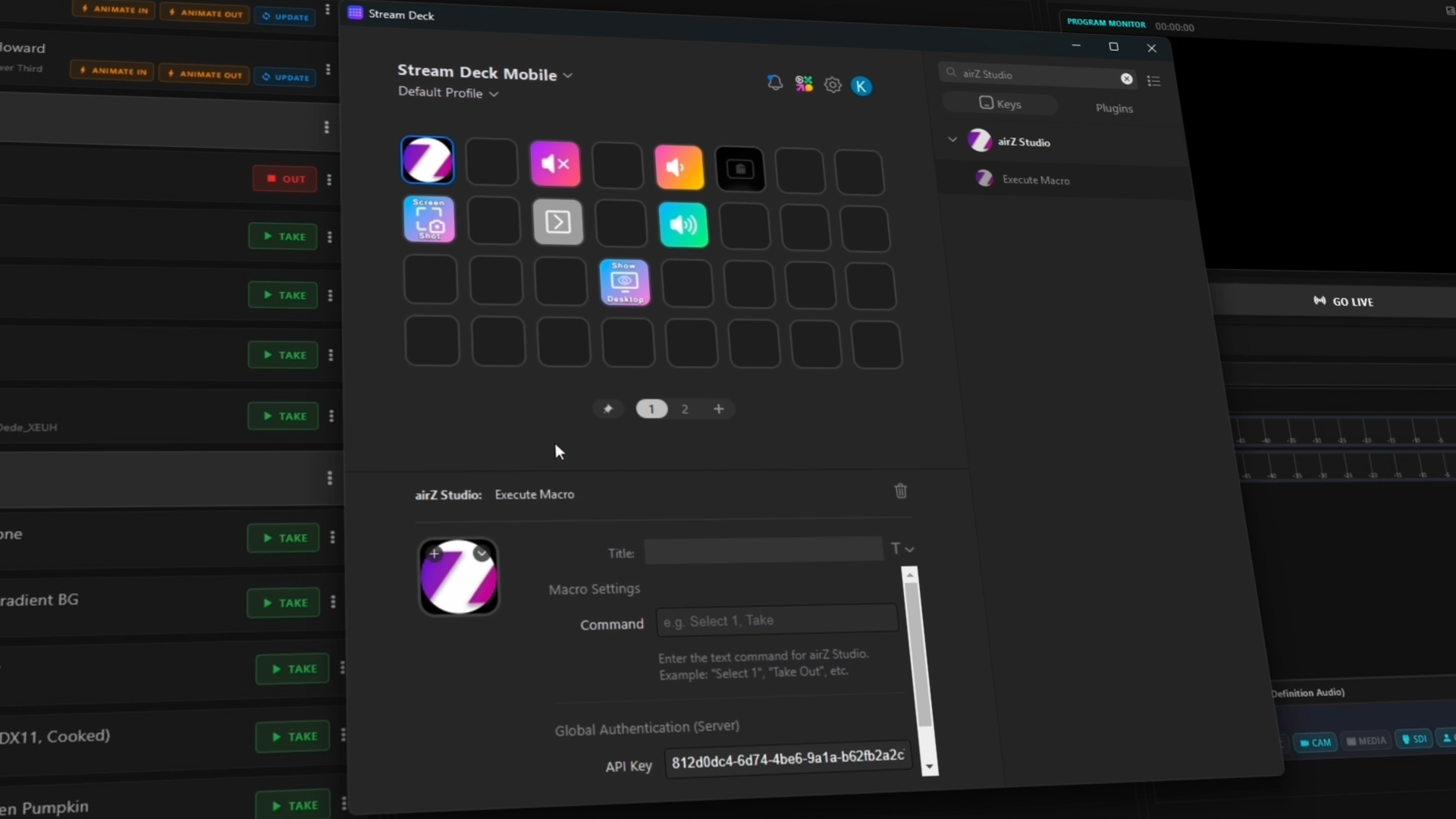Select the pink mute audio key
The image size is (1456, 819).
[555, 163]
